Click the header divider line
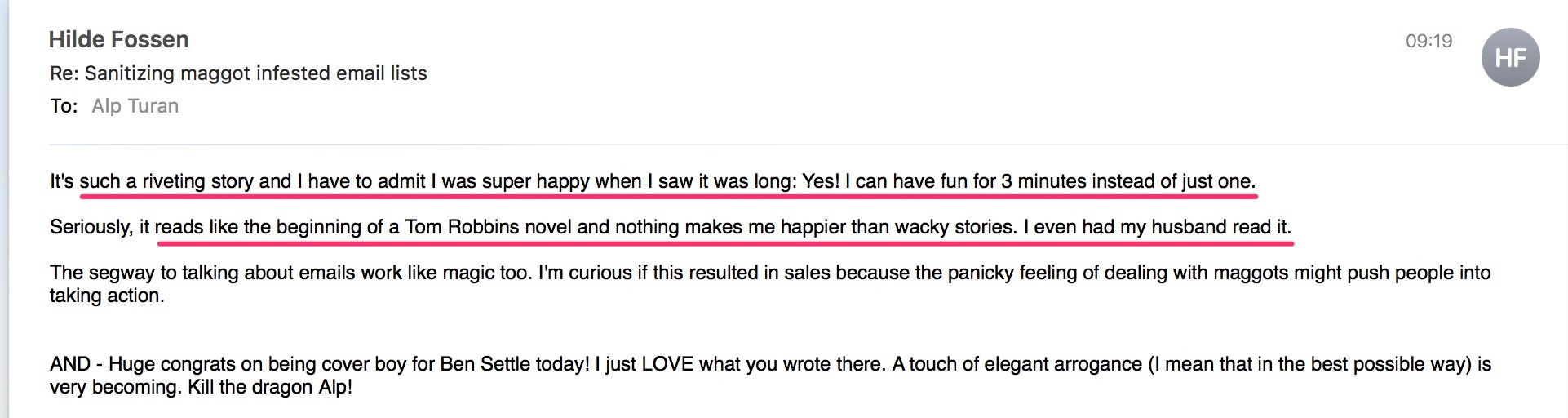The width and height of the screenshot is (1568, 418). [808, 145]
